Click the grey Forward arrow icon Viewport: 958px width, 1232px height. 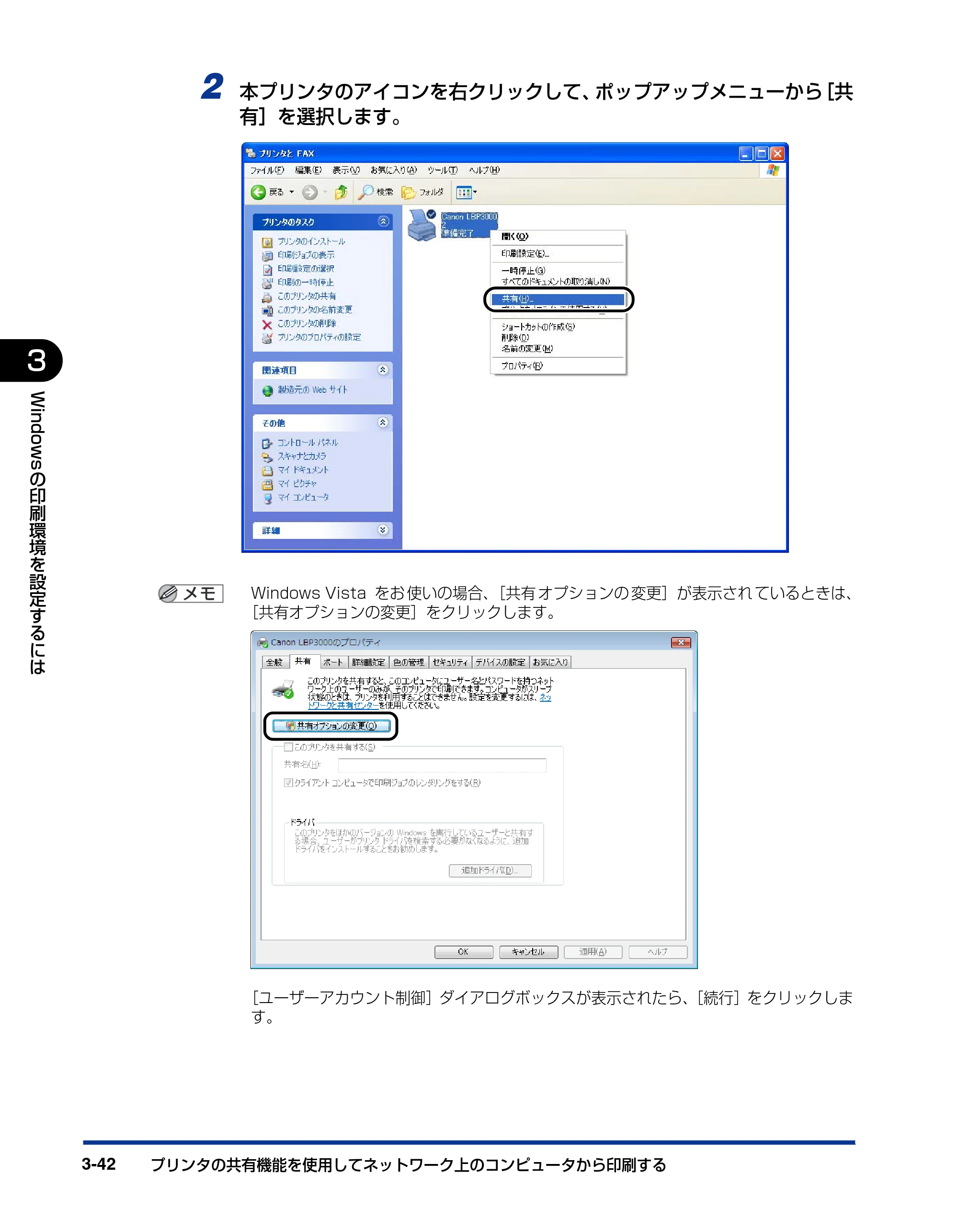[x=310, y=193]
